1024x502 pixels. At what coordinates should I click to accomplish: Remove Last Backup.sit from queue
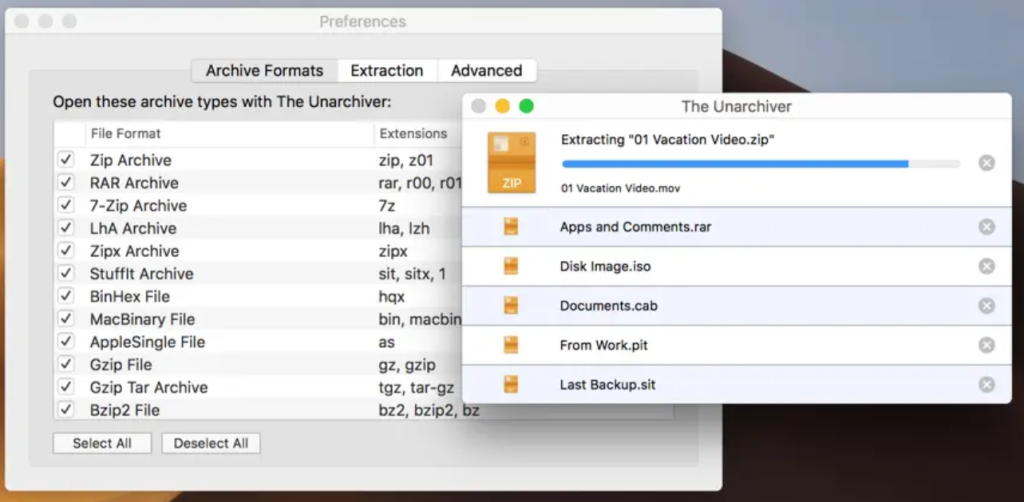tap(987, 384)
